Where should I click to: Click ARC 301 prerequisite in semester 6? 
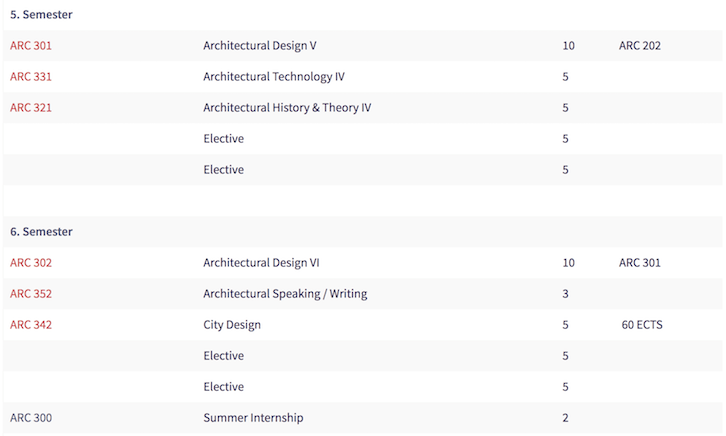click(x=640, y=263)
